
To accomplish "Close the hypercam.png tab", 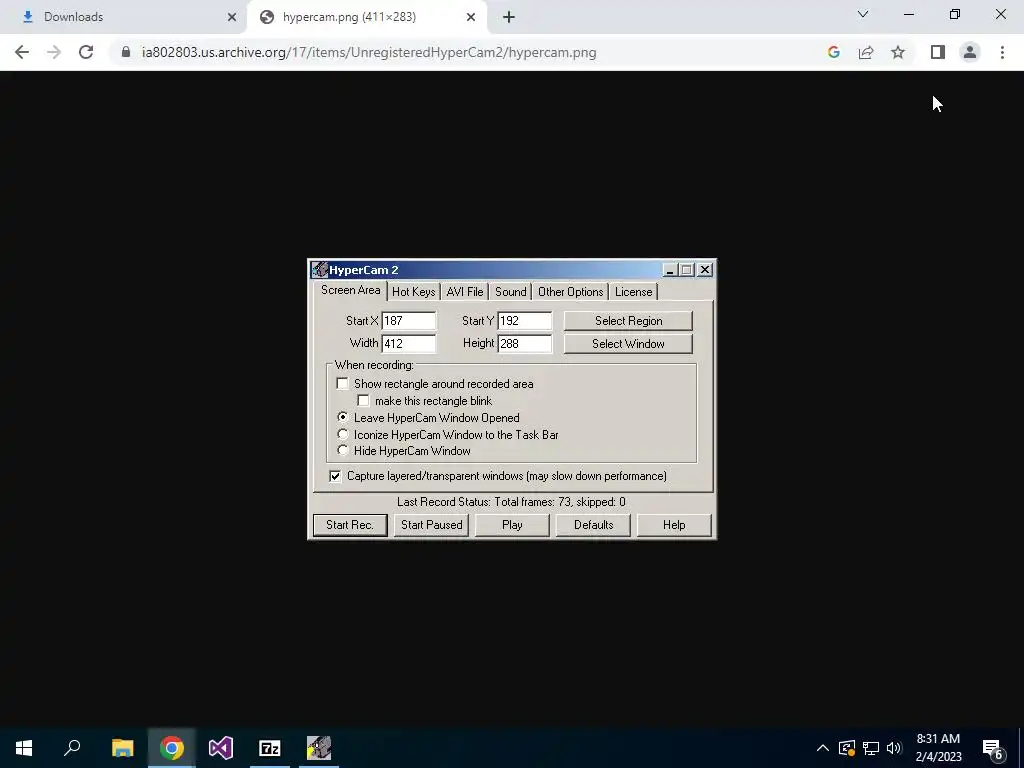I will [471, 17].
